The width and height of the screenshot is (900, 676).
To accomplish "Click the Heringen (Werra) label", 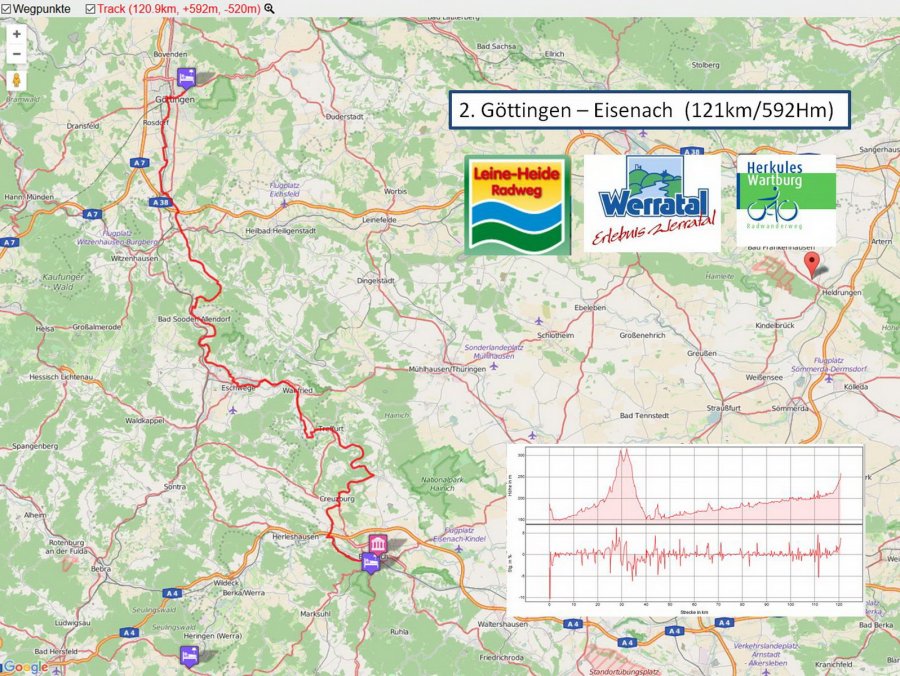I will [x=213, y=636].
